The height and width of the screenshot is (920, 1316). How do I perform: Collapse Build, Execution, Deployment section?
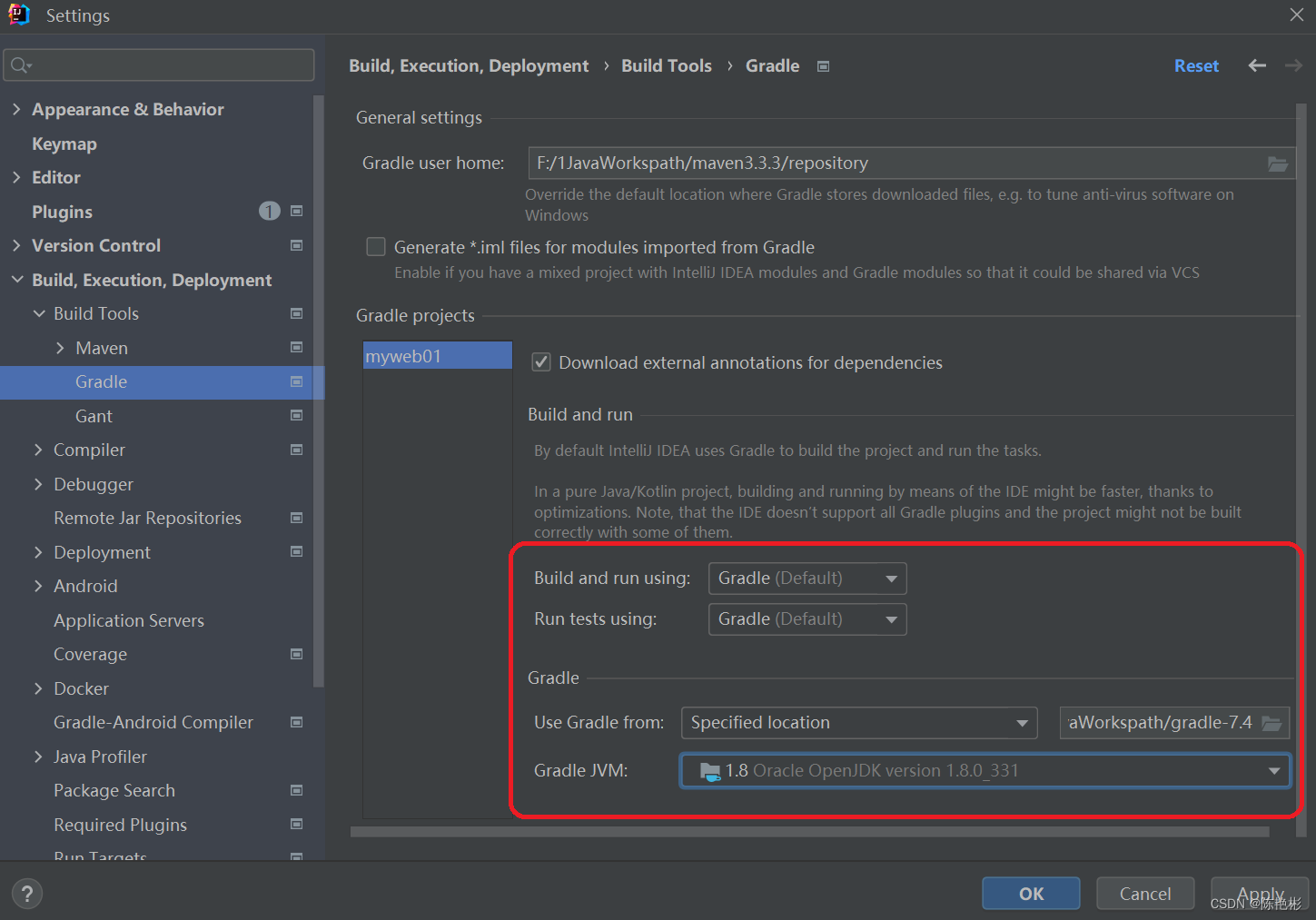click(17, 280)
